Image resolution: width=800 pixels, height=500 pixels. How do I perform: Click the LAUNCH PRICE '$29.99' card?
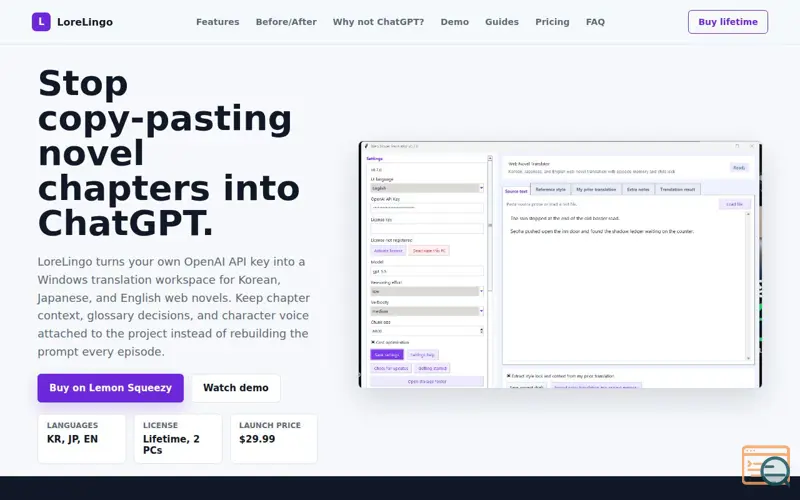click(x=274, y=439)
